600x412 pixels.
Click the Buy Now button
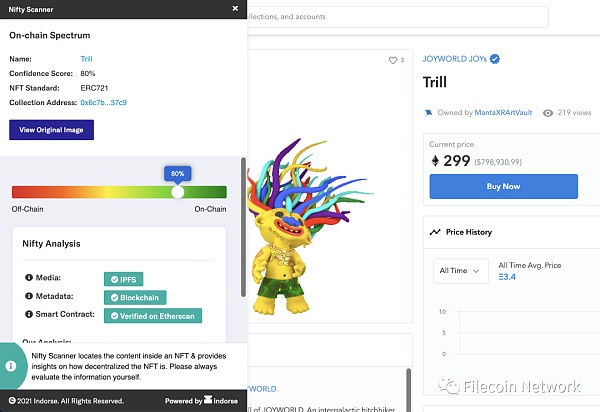click(504, 186)
